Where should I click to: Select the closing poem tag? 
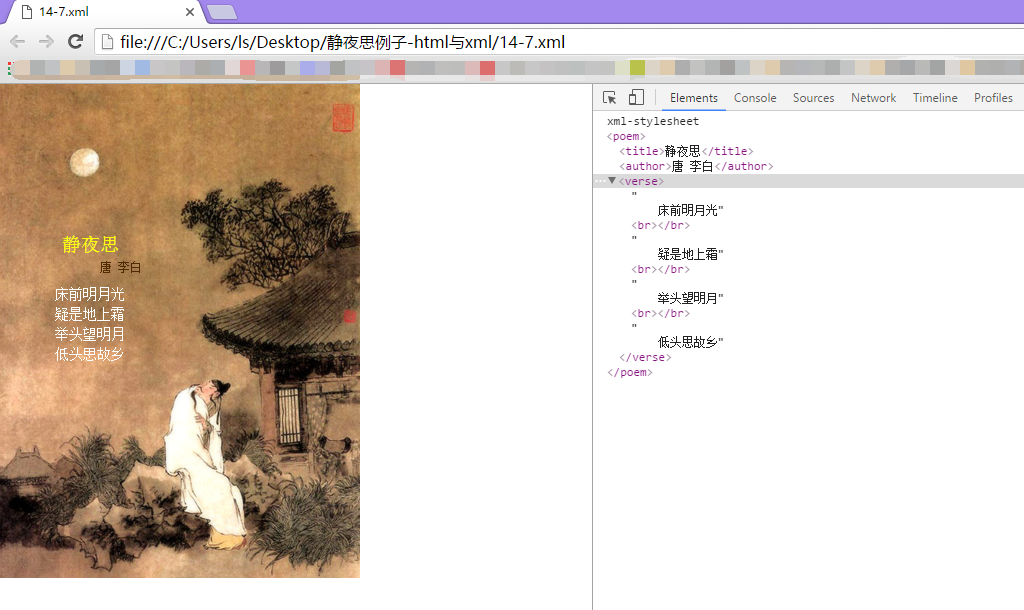tap(630, 372)
